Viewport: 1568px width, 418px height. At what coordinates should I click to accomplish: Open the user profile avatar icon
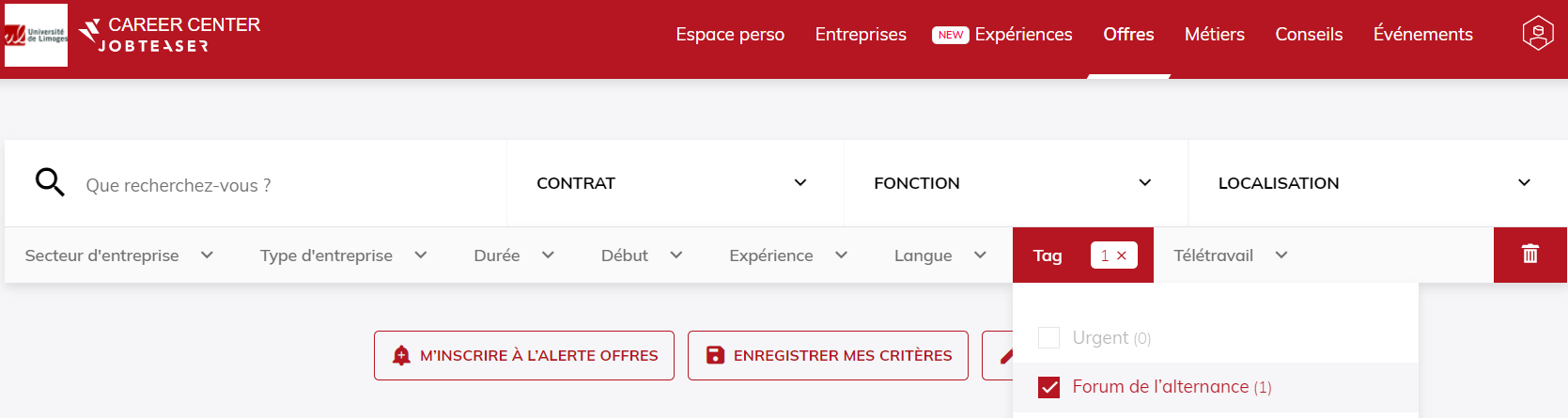pos(1538,34)
